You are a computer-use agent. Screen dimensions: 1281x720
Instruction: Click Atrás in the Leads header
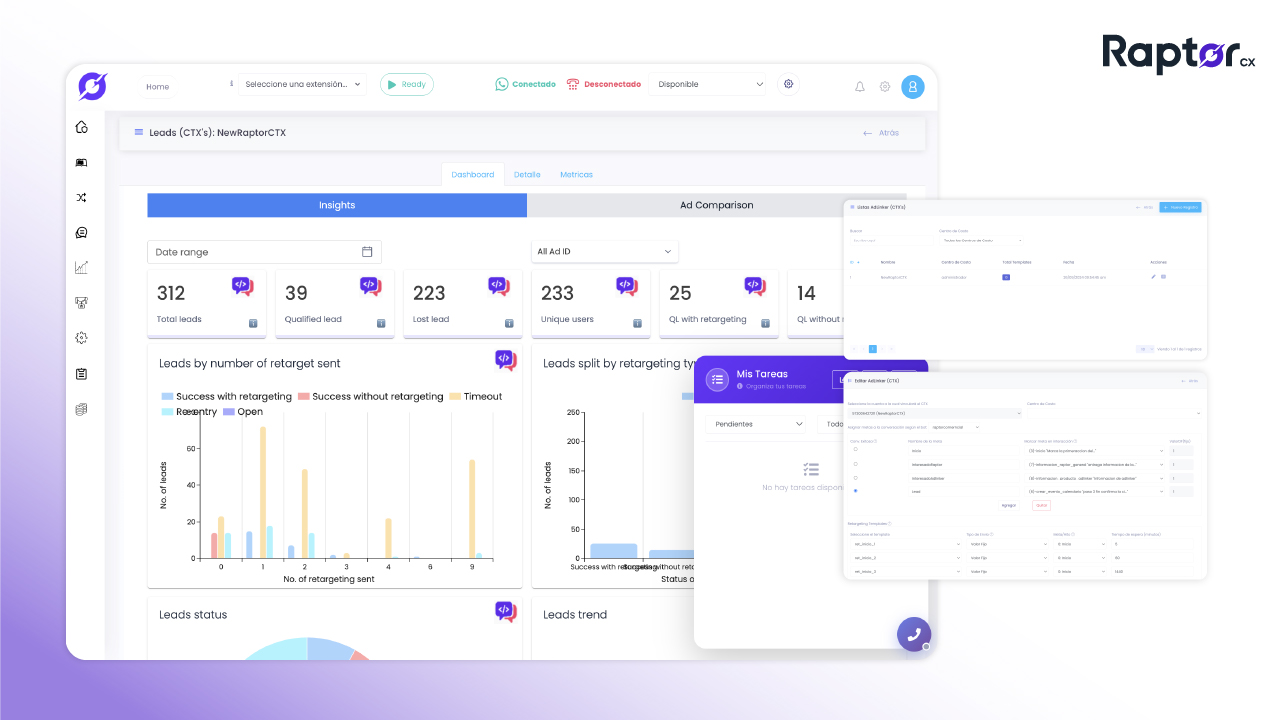tap(881, 133)
